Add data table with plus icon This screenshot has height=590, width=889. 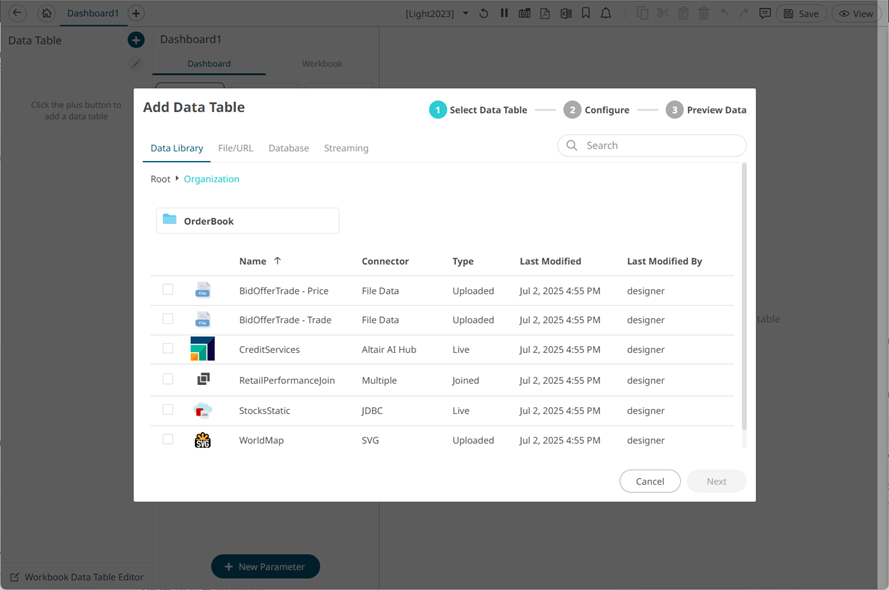tap(136, 40)
